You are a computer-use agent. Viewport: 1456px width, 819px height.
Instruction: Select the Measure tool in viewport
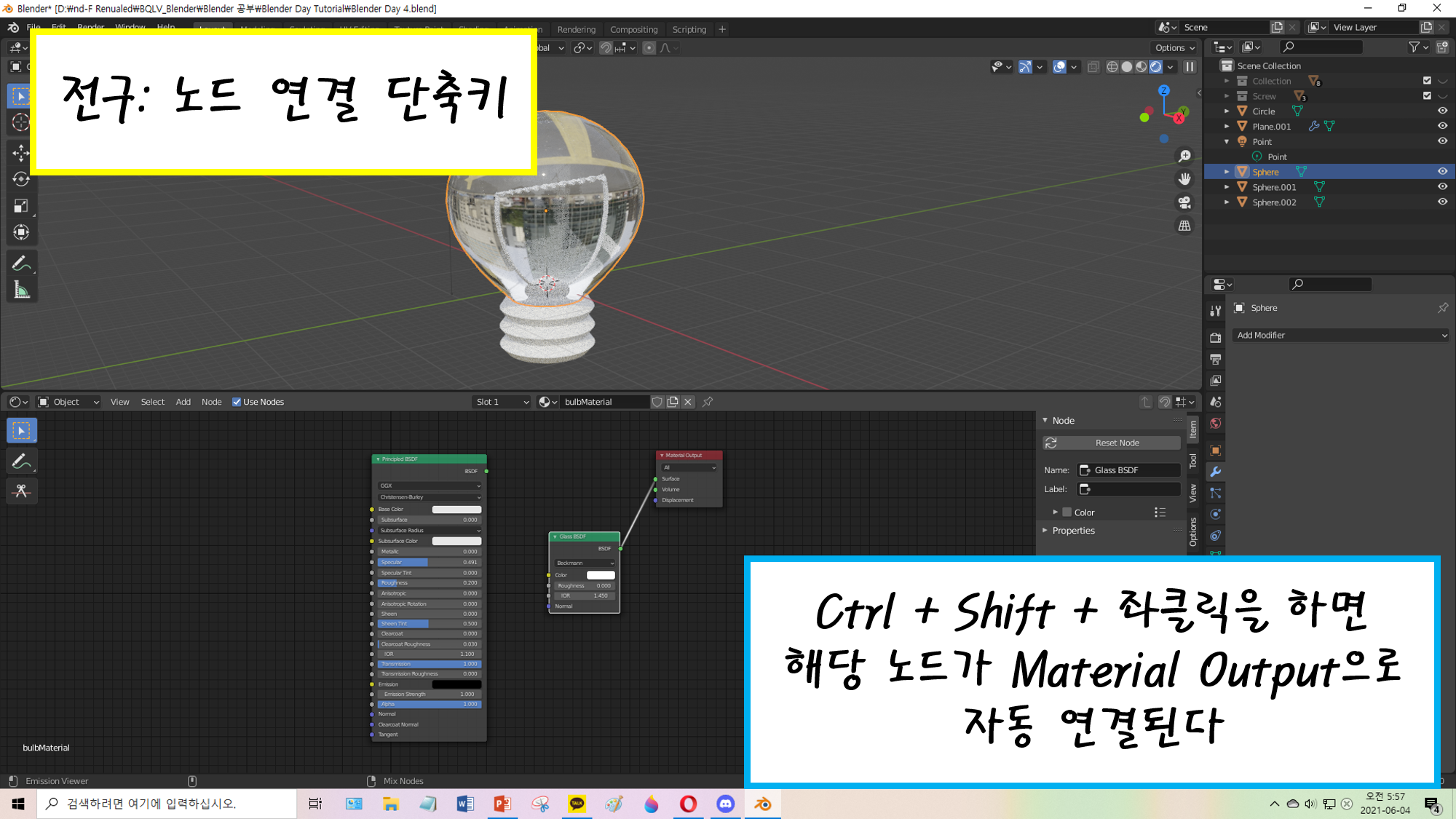pos(20,290)
